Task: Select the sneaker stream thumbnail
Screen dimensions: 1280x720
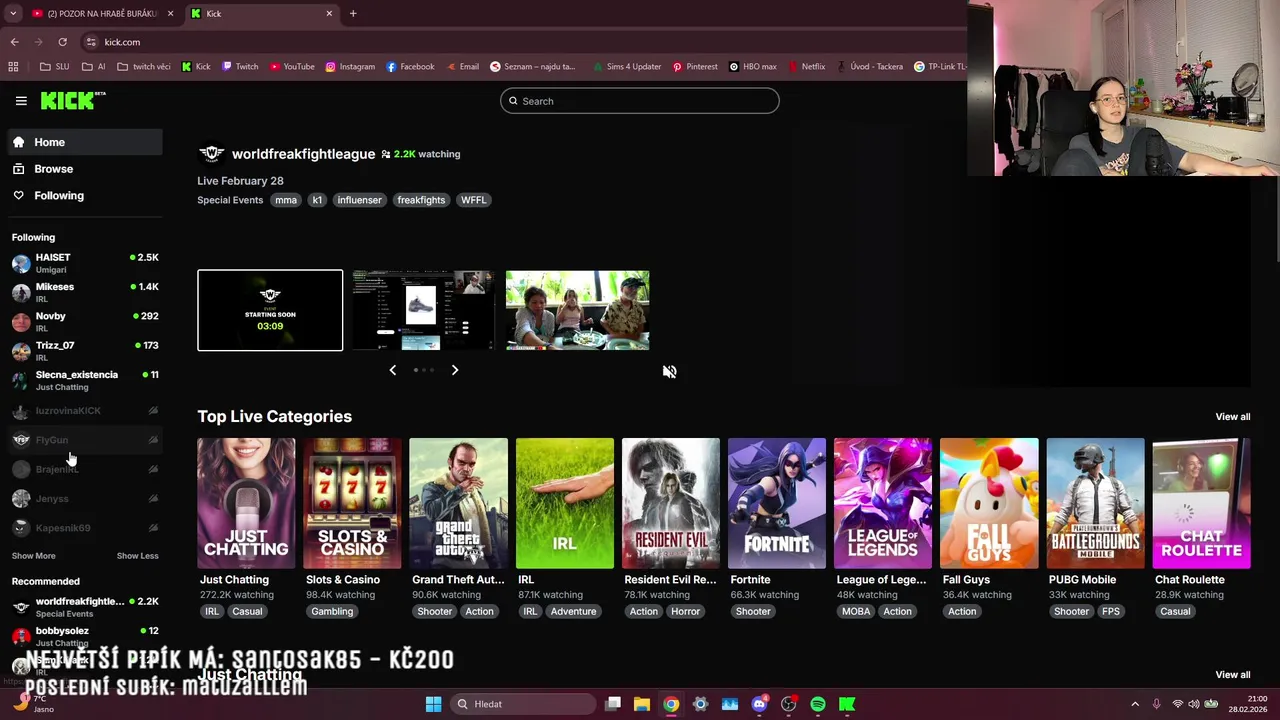Action: point(423,310)
